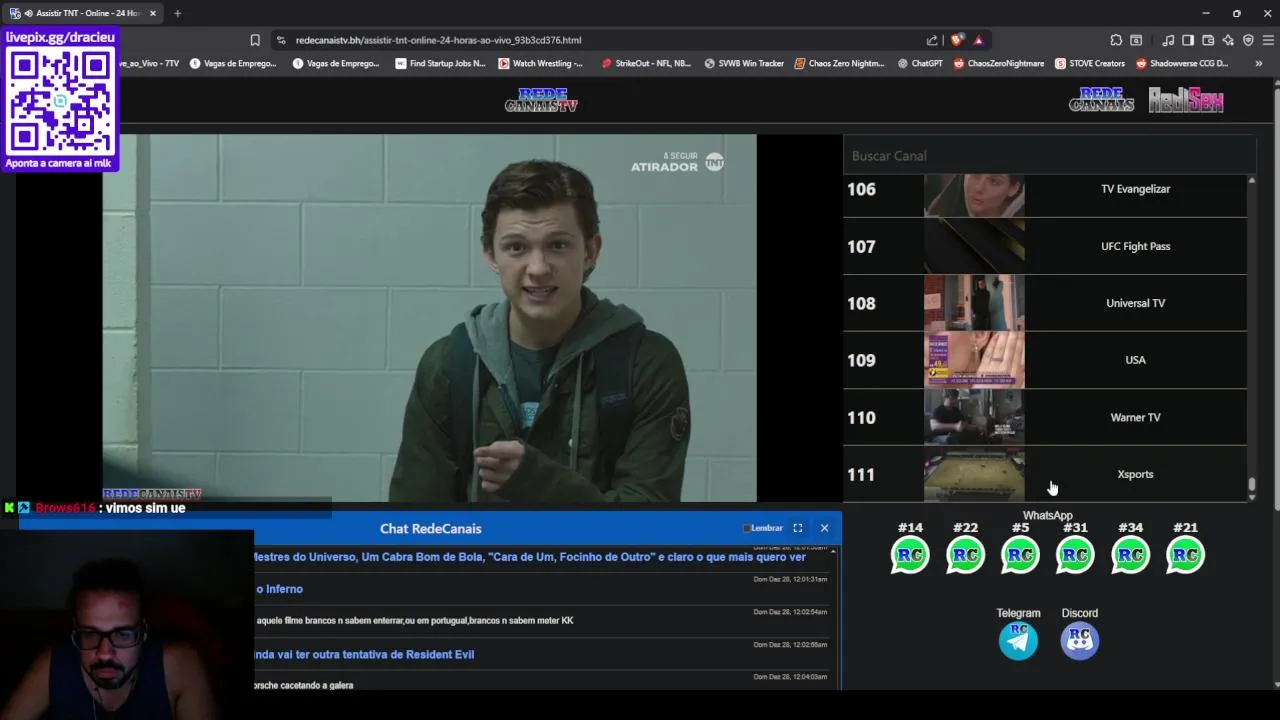Image resolution: width=1280 pixels, height=720 pixels.
Task: Open the Discord server icon
Action: (x=1079, y=640)
